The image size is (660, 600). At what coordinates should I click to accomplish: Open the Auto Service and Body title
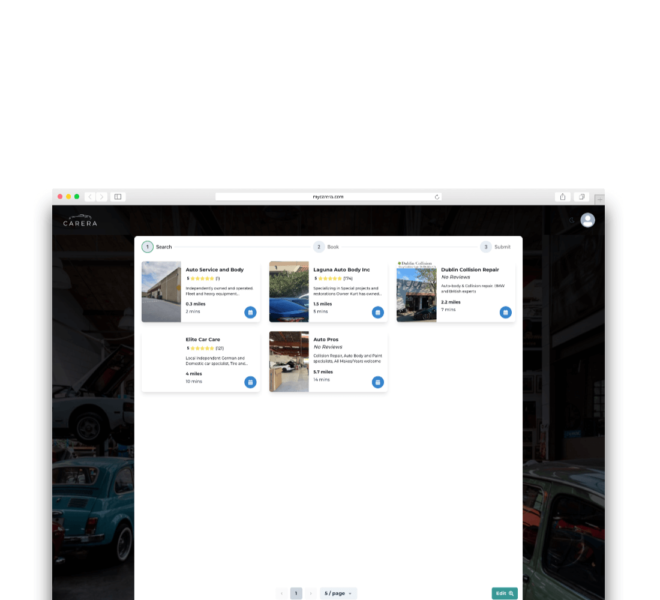[215, 269]
